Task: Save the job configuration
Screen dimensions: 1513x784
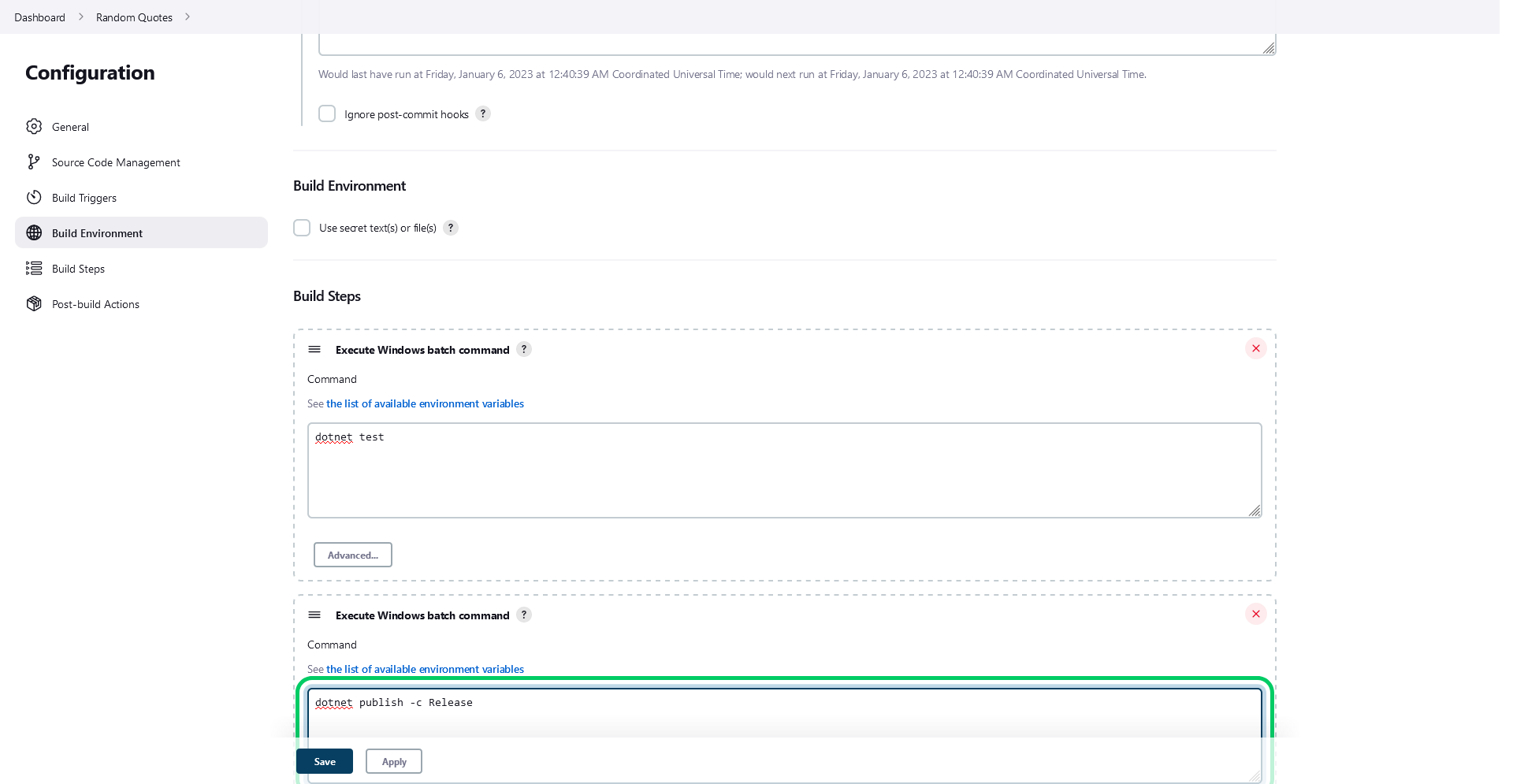Action: pyautogui.click(x=325, y=761)
